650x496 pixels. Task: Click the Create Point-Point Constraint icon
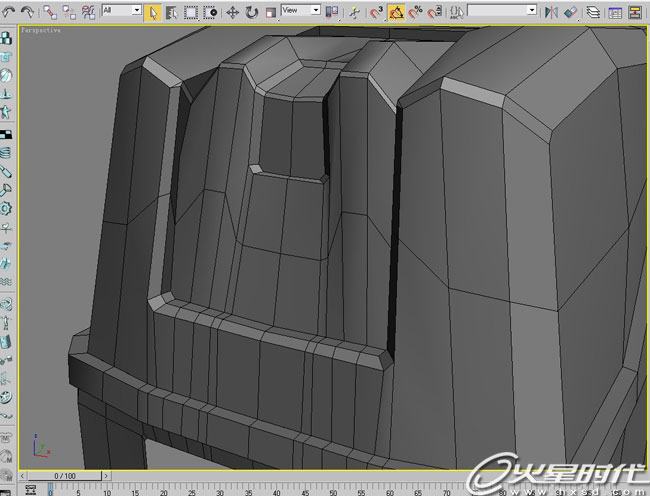pyautogui.click(x=6, y=361)
